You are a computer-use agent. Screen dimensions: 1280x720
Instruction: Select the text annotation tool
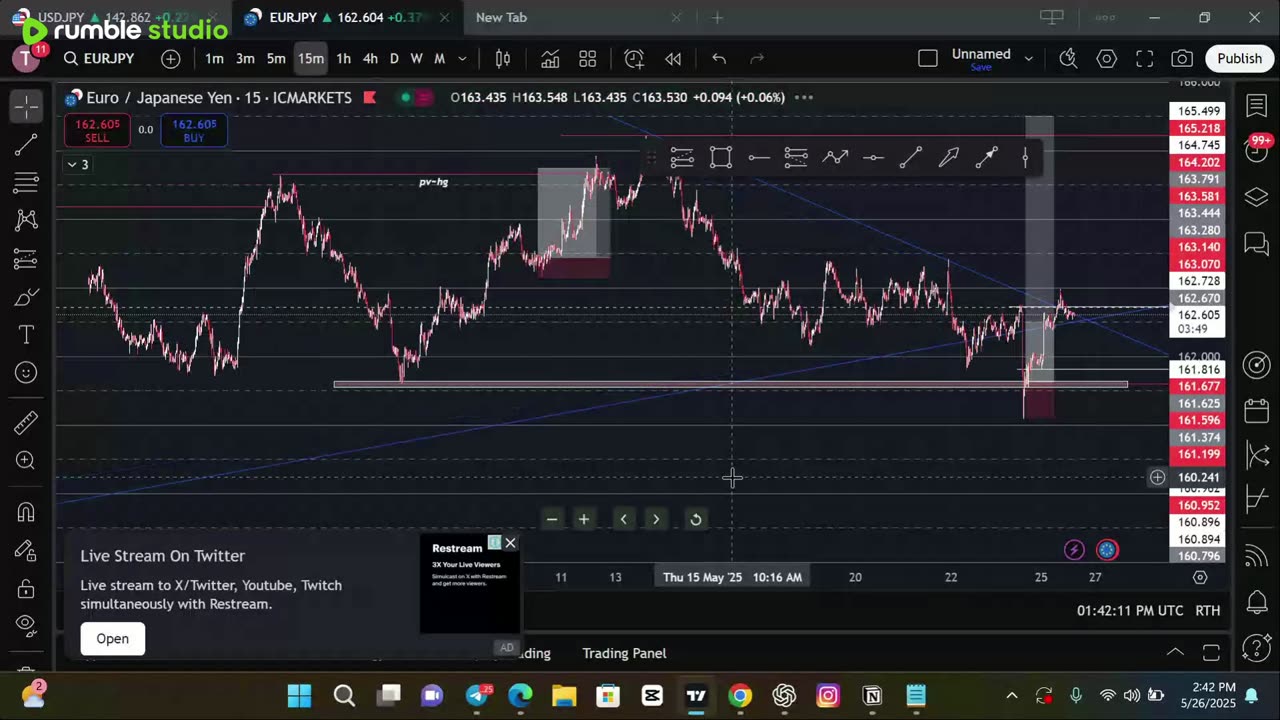click(x=27, y=335)
